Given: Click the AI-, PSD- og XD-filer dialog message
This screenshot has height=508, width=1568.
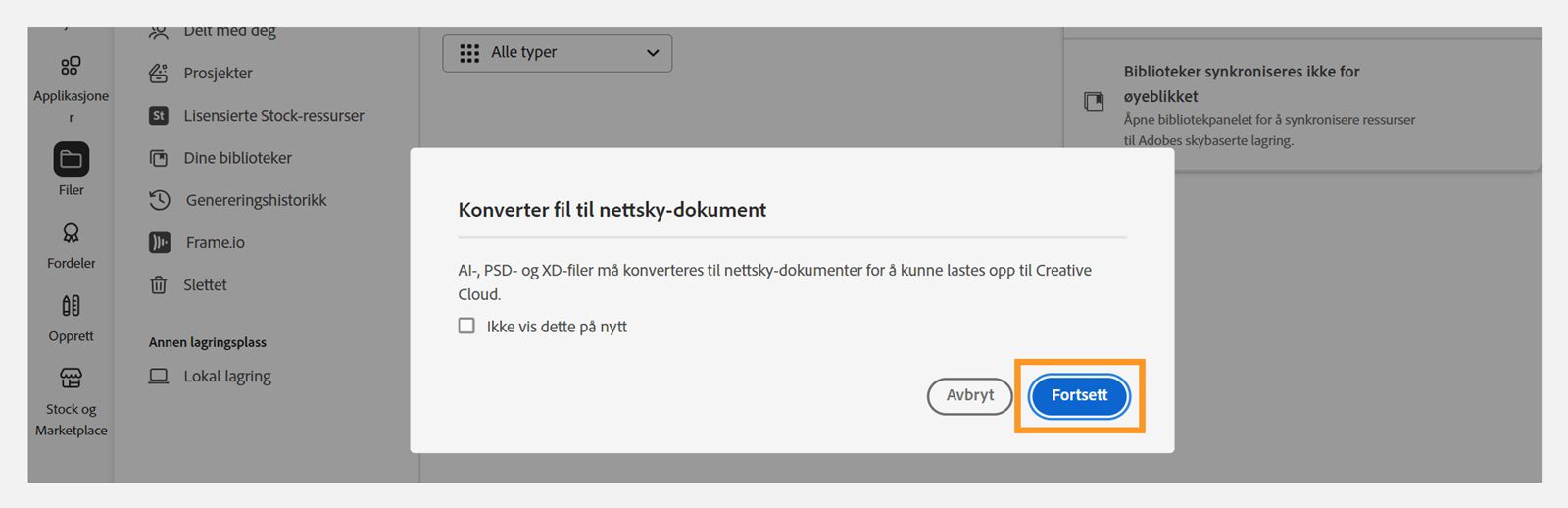Looking at the screenshot, I should 774,281.
